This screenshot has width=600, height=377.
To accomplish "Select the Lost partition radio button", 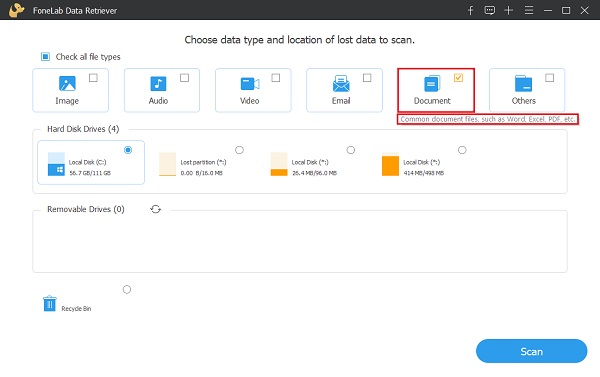I will pos(240,150).
